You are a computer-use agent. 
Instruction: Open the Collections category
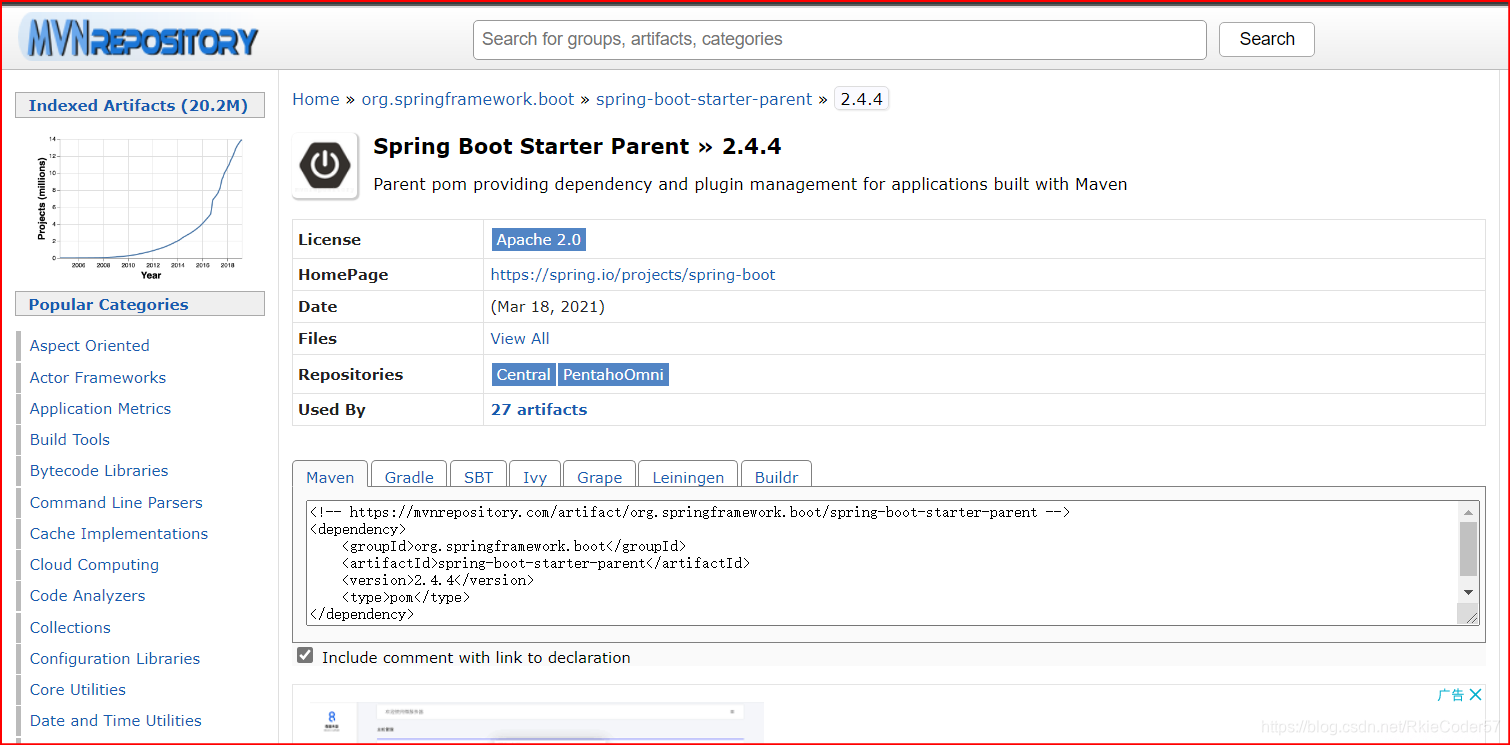(x=70, y=627)
